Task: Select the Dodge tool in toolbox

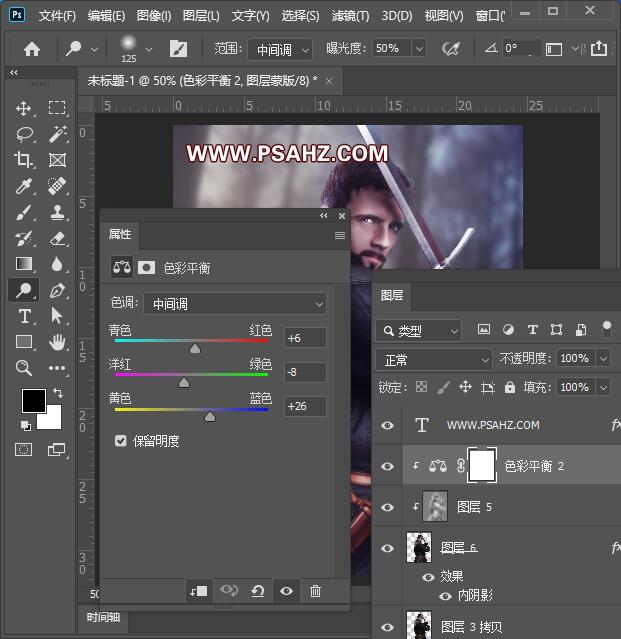Action: 24,290
